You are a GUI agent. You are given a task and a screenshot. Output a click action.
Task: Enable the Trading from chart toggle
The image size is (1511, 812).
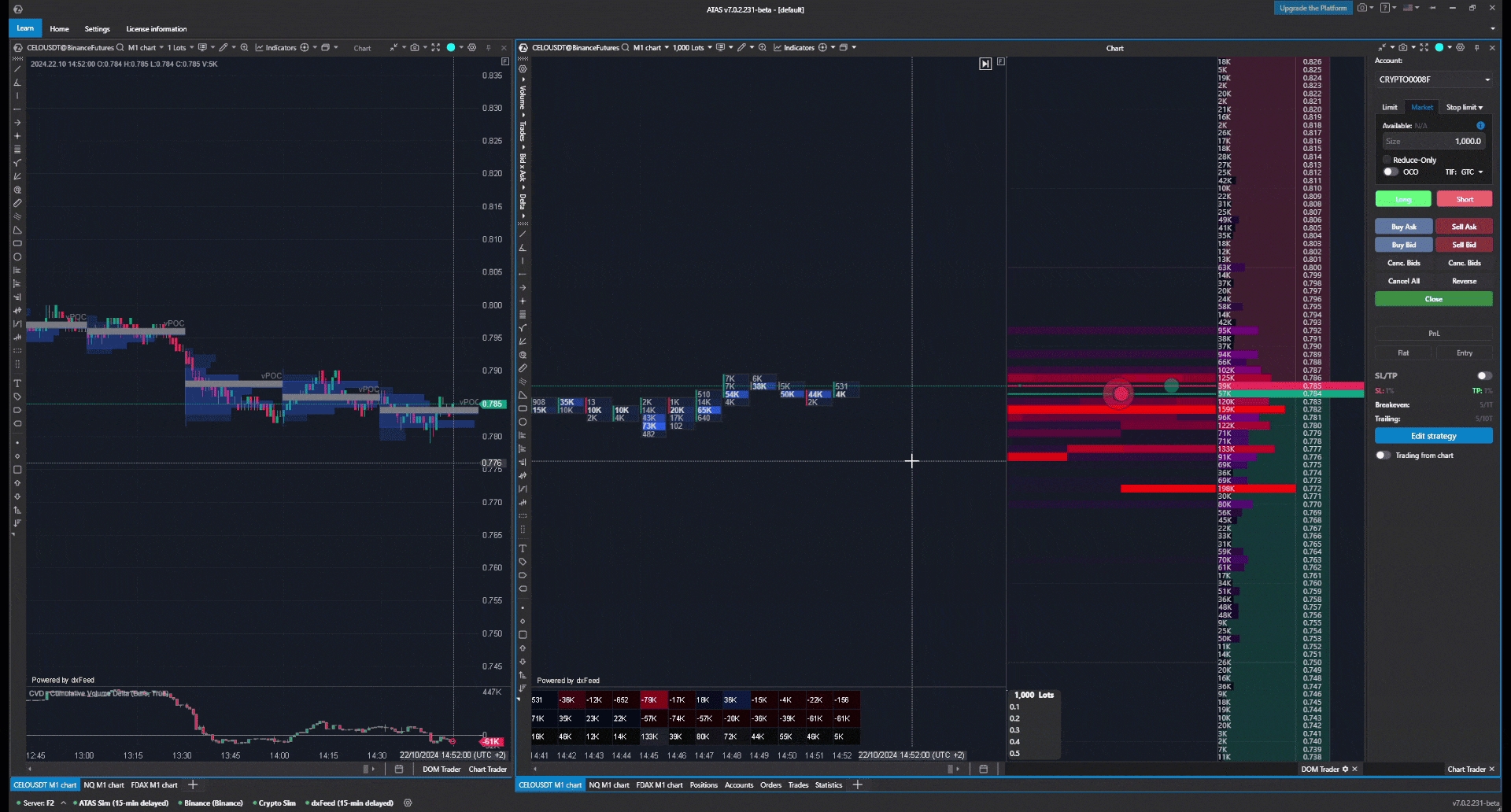point(1383,456)
